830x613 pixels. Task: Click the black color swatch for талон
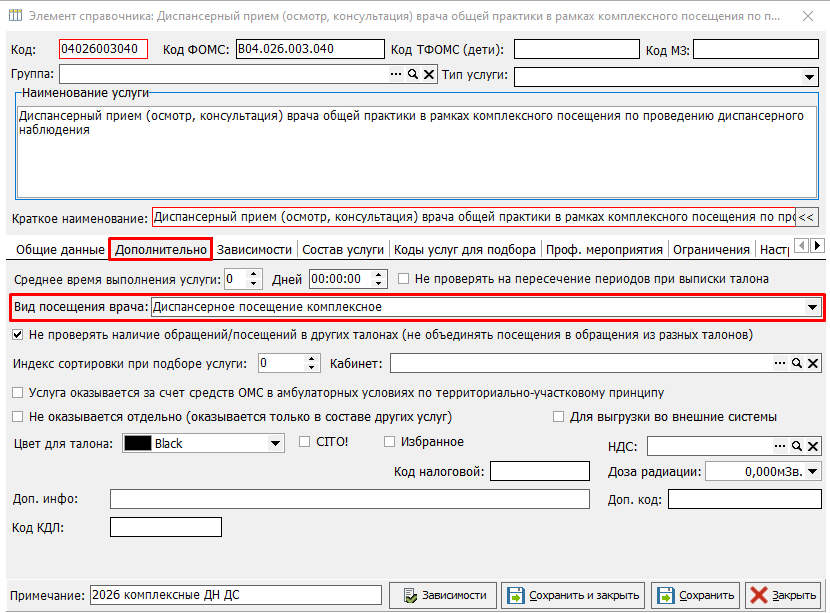pos(138,443)
